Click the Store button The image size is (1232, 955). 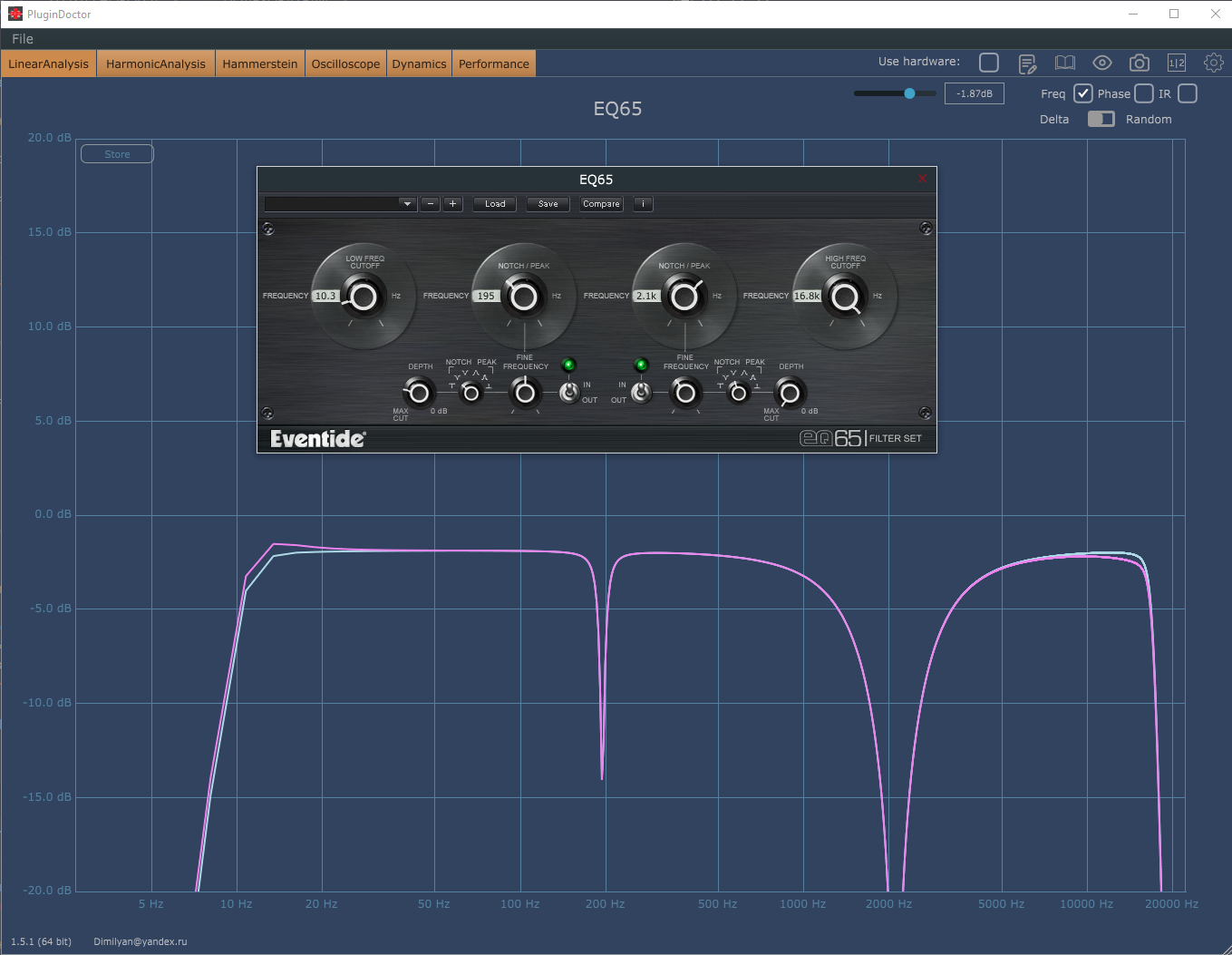(117, 154)
